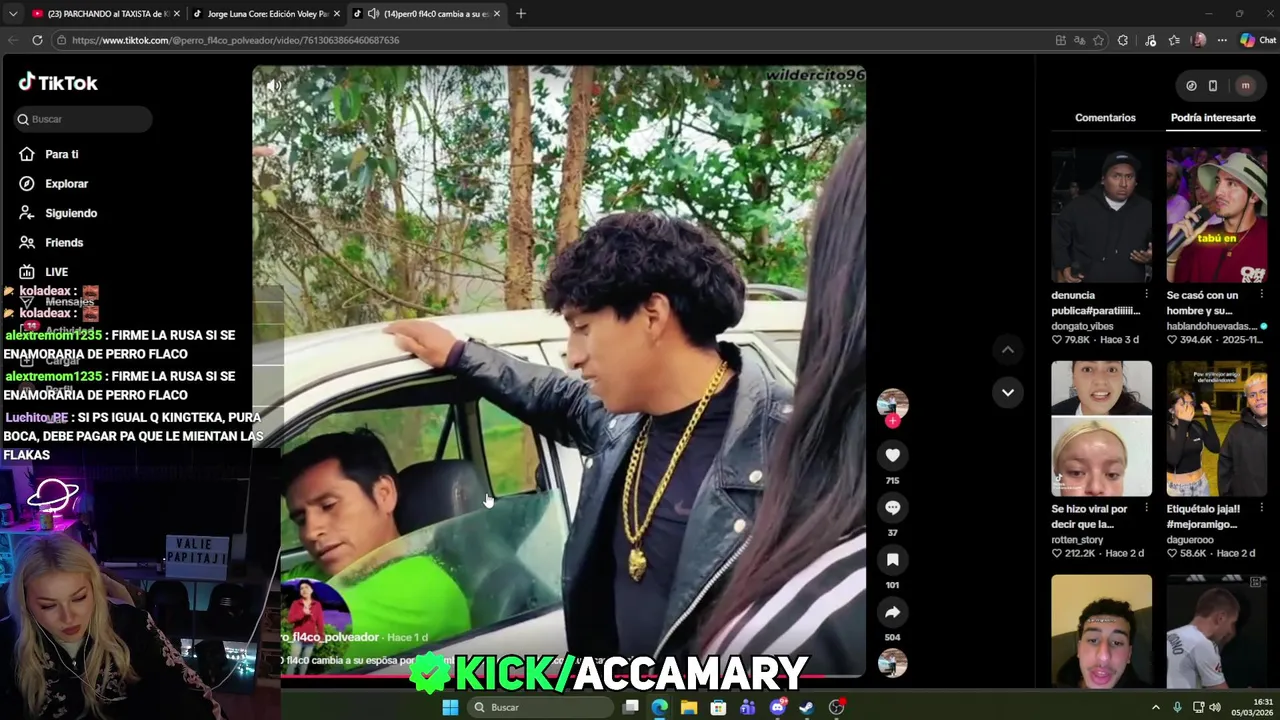Open the Edge profile avatar

(1199, 40)
